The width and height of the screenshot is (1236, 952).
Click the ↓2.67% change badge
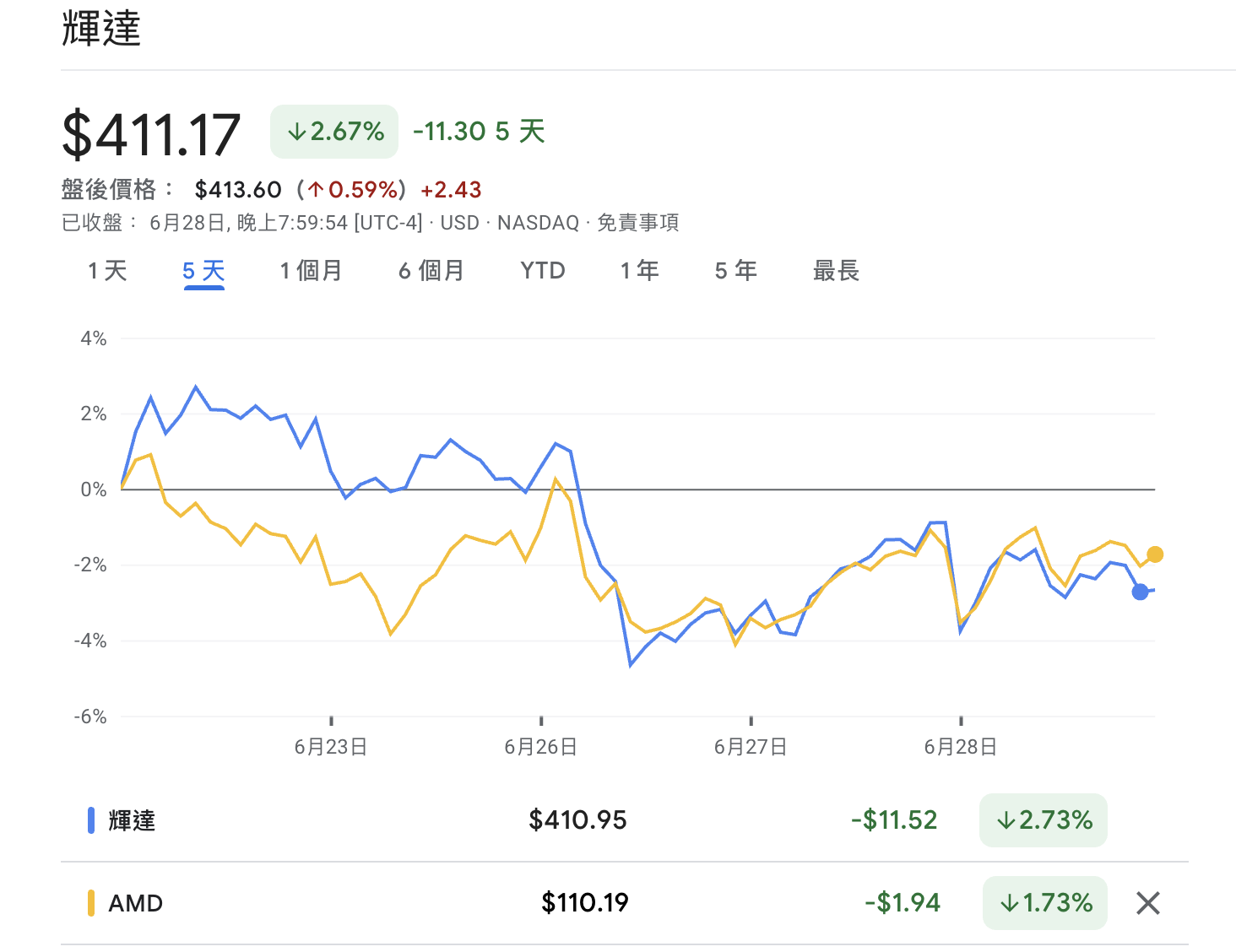point(334,132)
